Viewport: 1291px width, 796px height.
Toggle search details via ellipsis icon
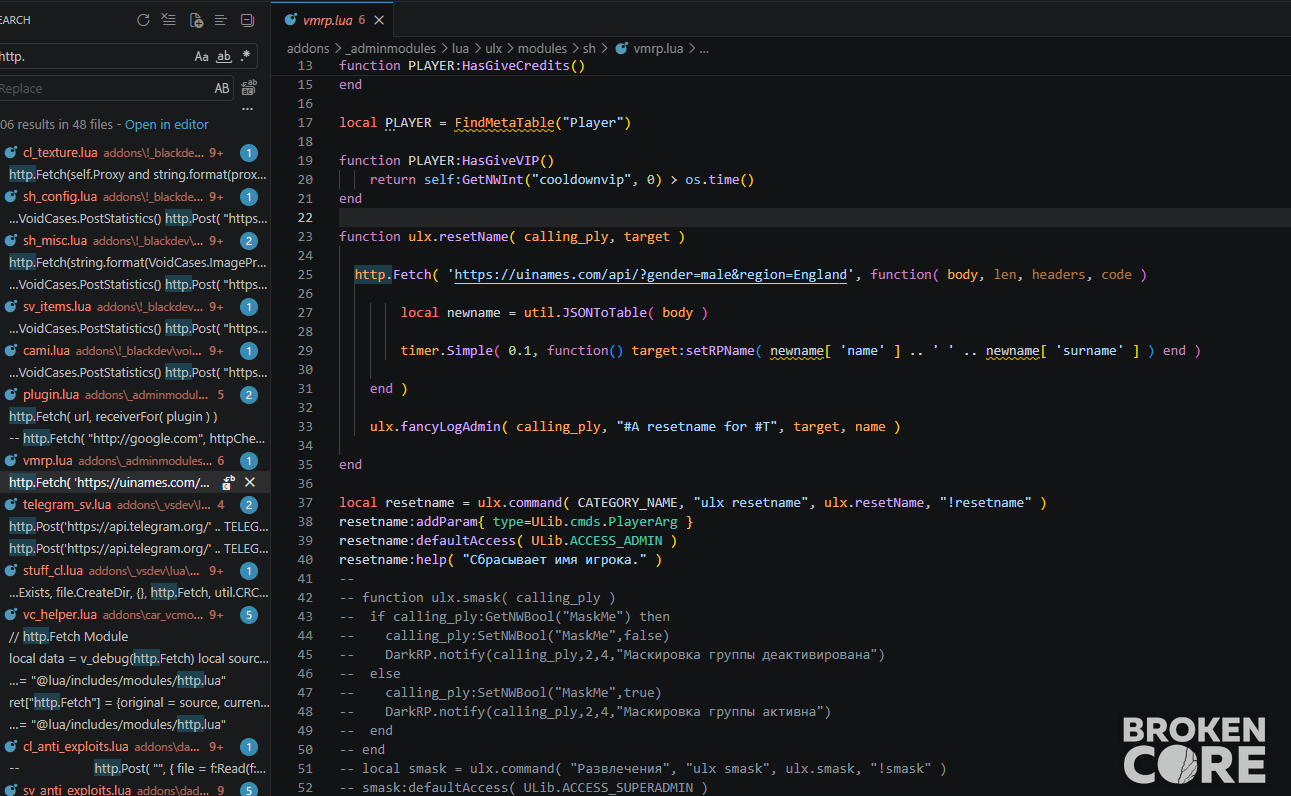[x=248, y=109]
